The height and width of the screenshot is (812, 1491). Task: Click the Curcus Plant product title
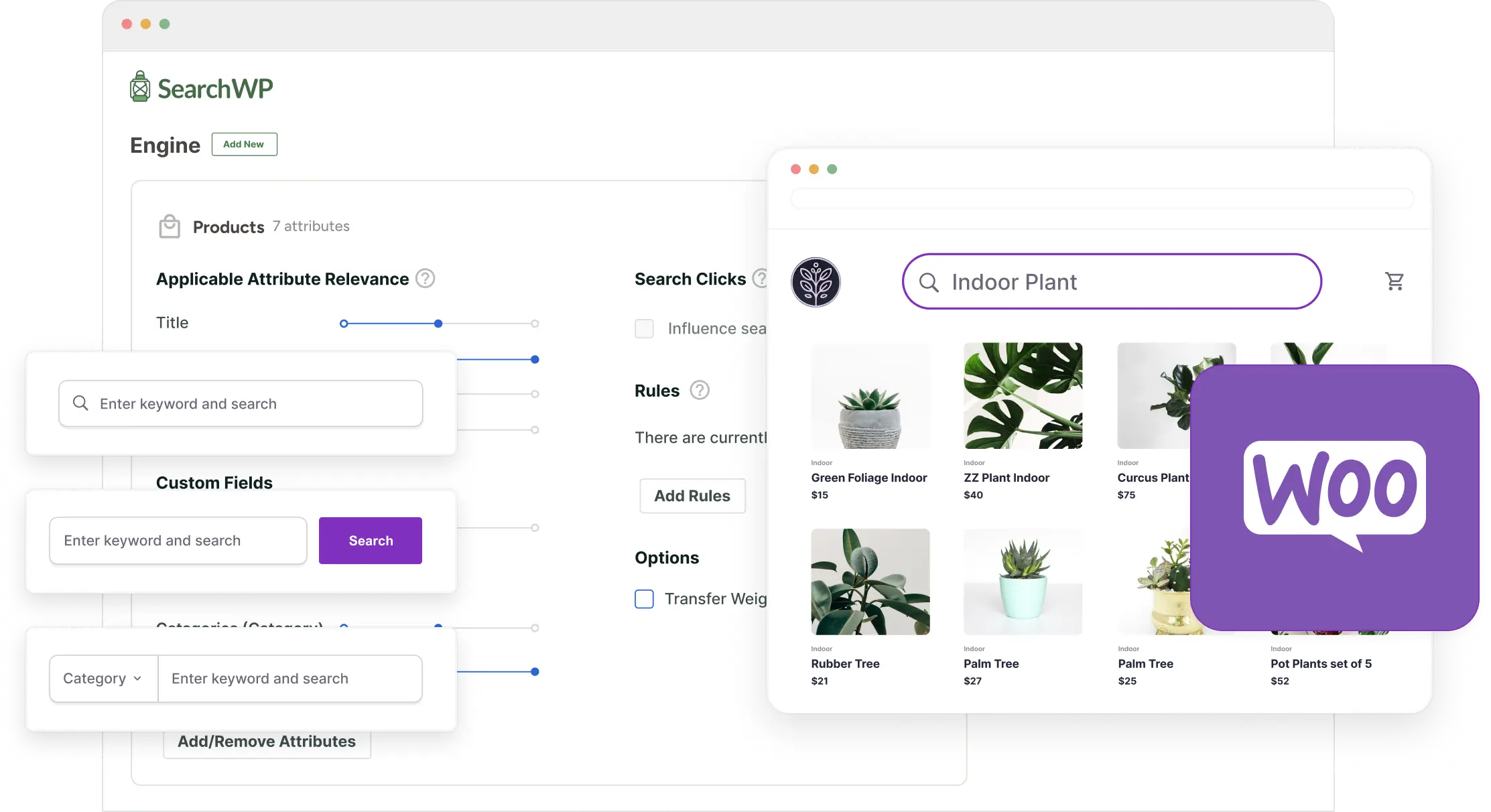point(1153,478)
